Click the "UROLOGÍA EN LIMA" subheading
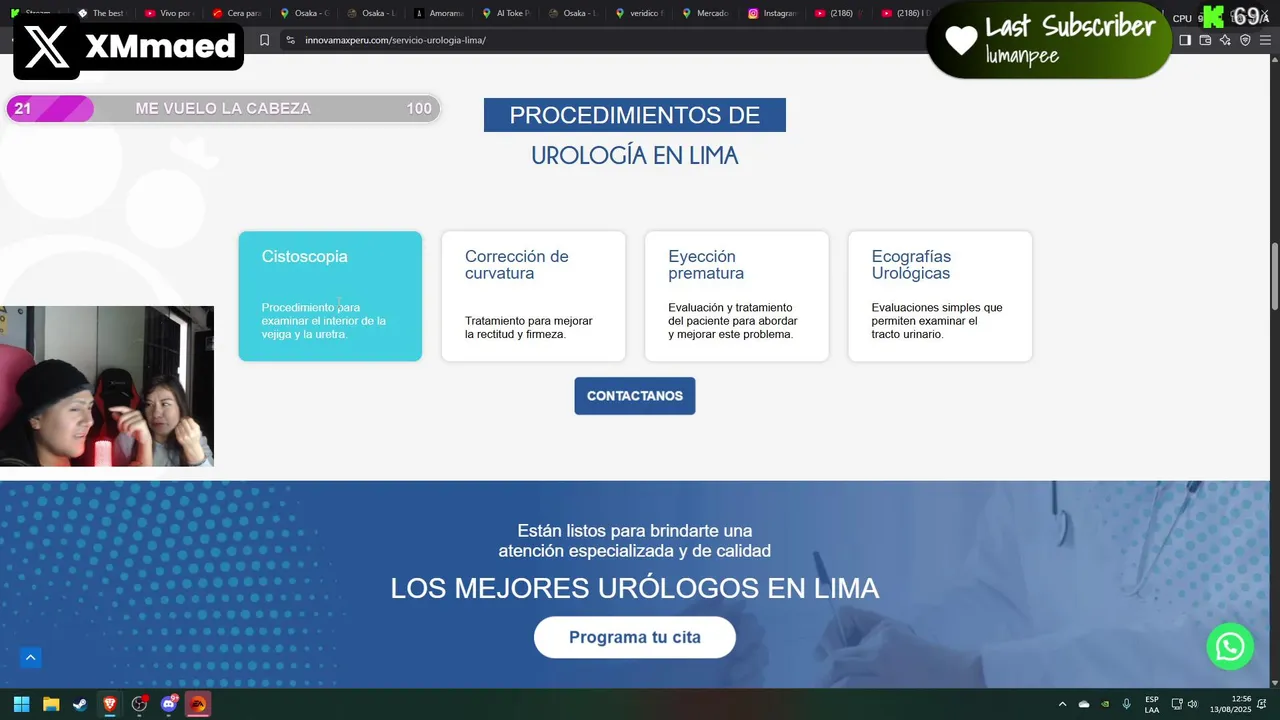 [635, 156]
